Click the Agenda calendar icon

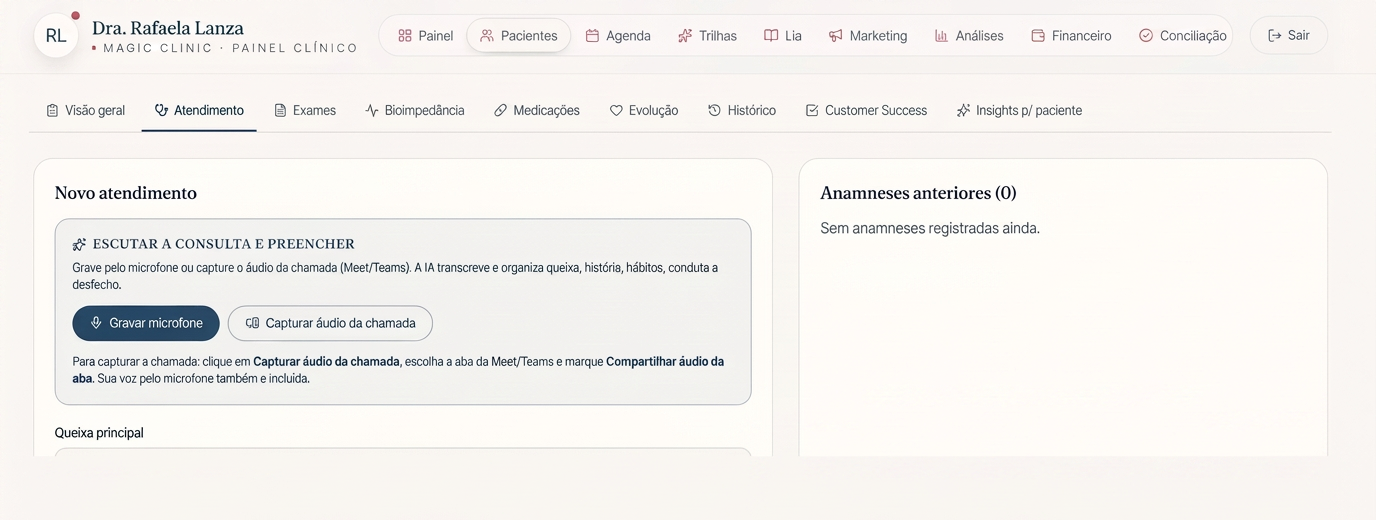(592, 36)
